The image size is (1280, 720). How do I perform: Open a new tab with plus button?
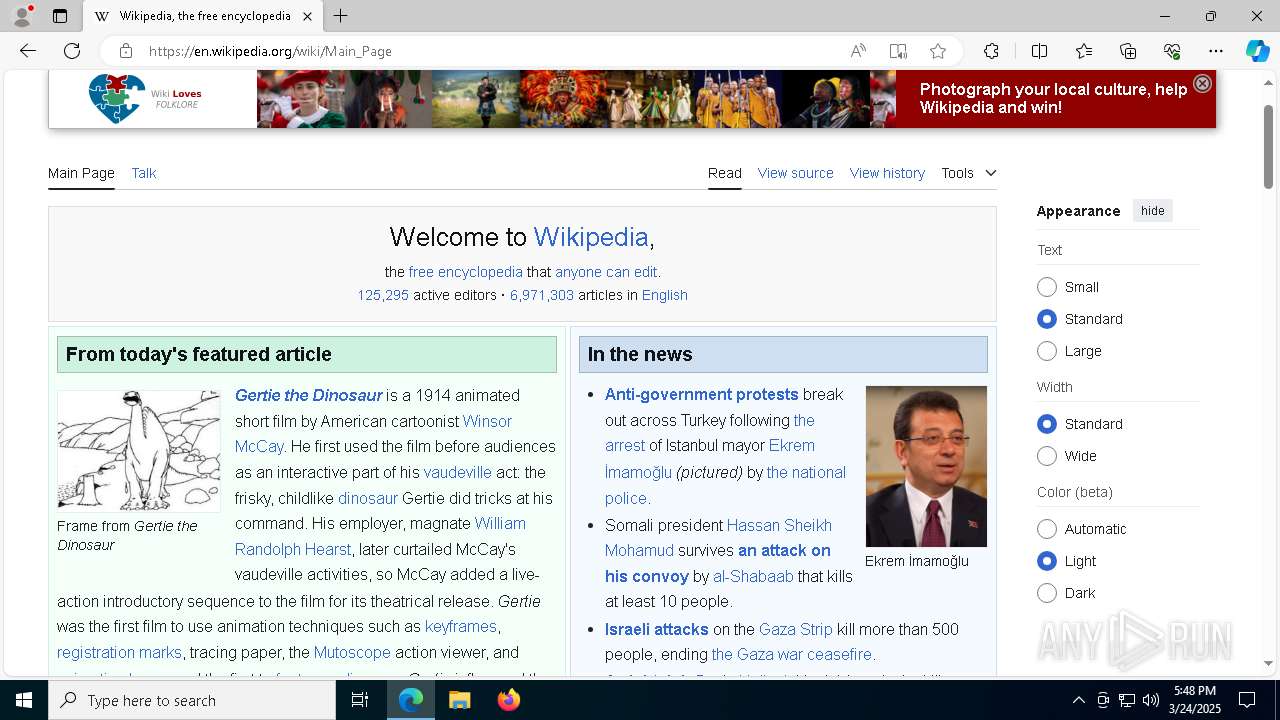tap(340, 16)
